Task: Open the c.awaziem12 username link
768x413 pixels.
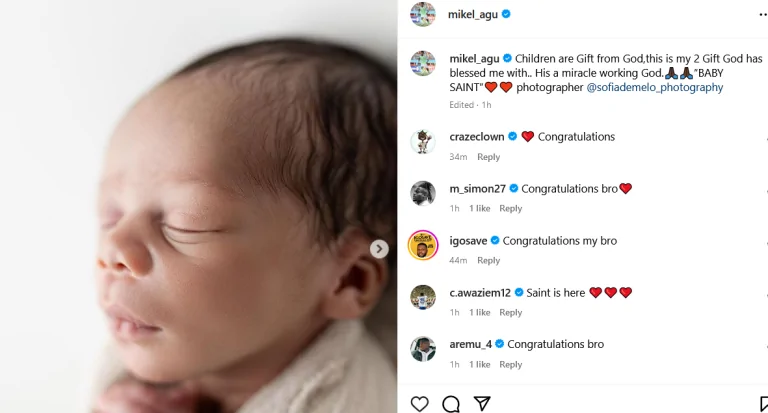Action: pyautogui.click(x=480, y=293)
